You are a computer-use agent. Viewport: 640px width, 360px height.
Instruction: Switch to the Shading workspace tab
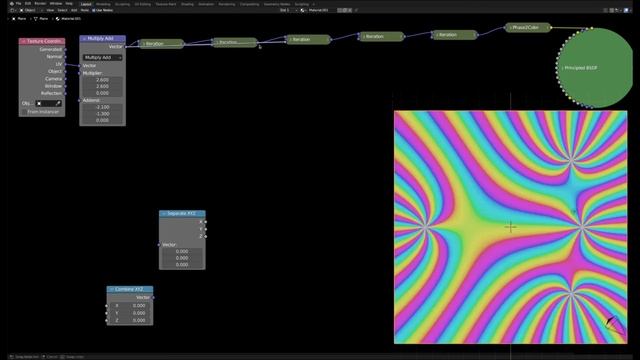click(x=187, y=4)
